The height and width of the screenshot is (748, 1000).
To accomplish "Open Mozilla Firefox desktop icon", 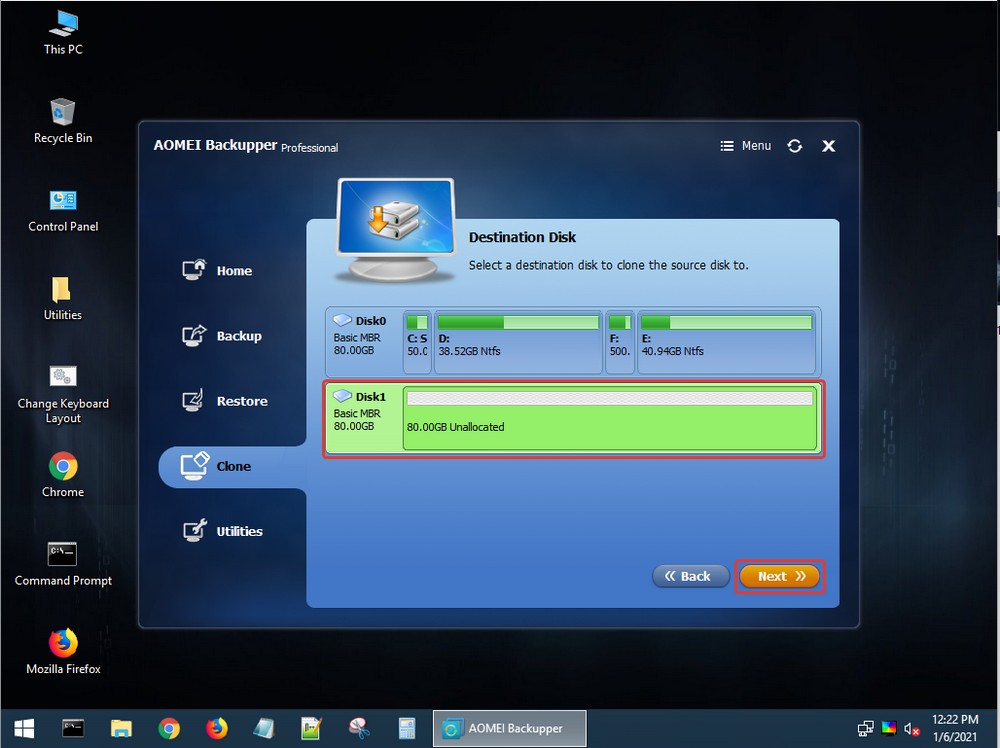I will (63, 649).
